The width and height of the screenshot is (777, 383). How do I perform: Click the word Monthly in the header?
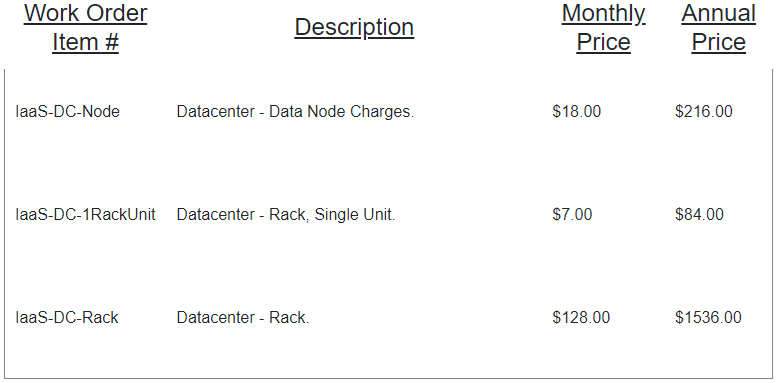coord(604,14)
